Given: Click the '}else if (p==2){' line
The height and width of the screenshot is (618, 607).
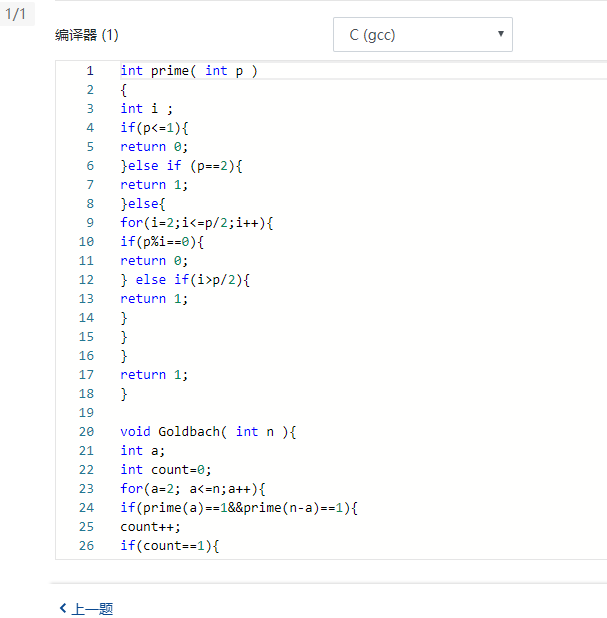Looking at the screenshot, I should click(x=182, y=166).
